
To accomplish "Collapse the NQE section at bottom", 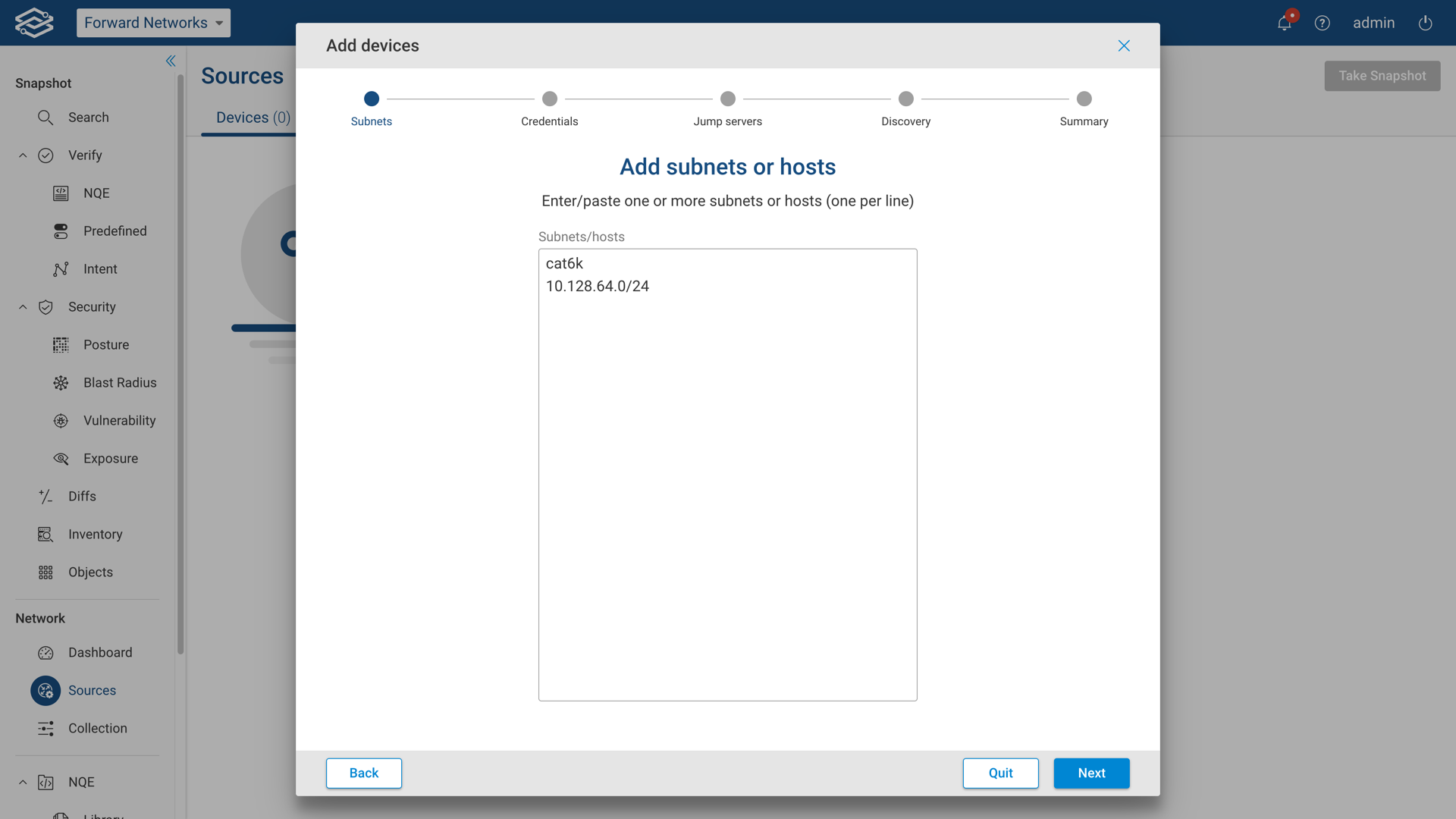I will (x=23, y=782).
